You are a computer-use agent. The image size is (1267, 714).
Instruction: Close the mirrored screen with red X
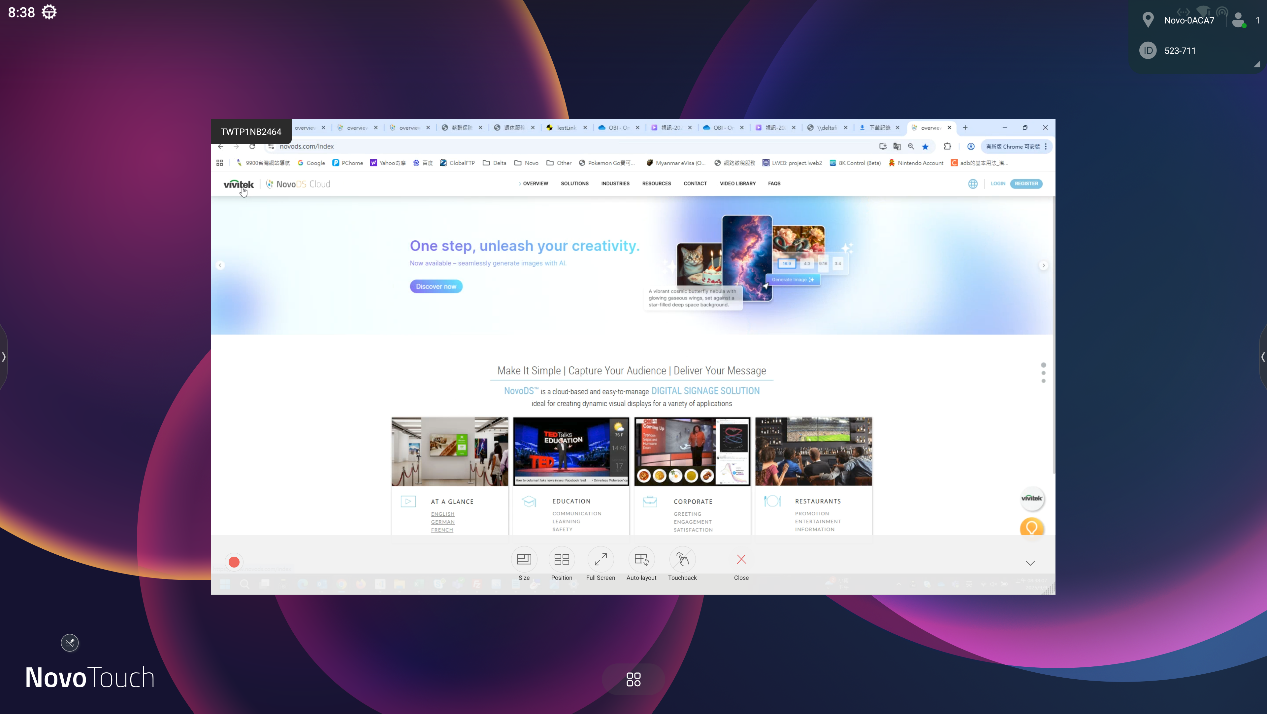[741, 560]
